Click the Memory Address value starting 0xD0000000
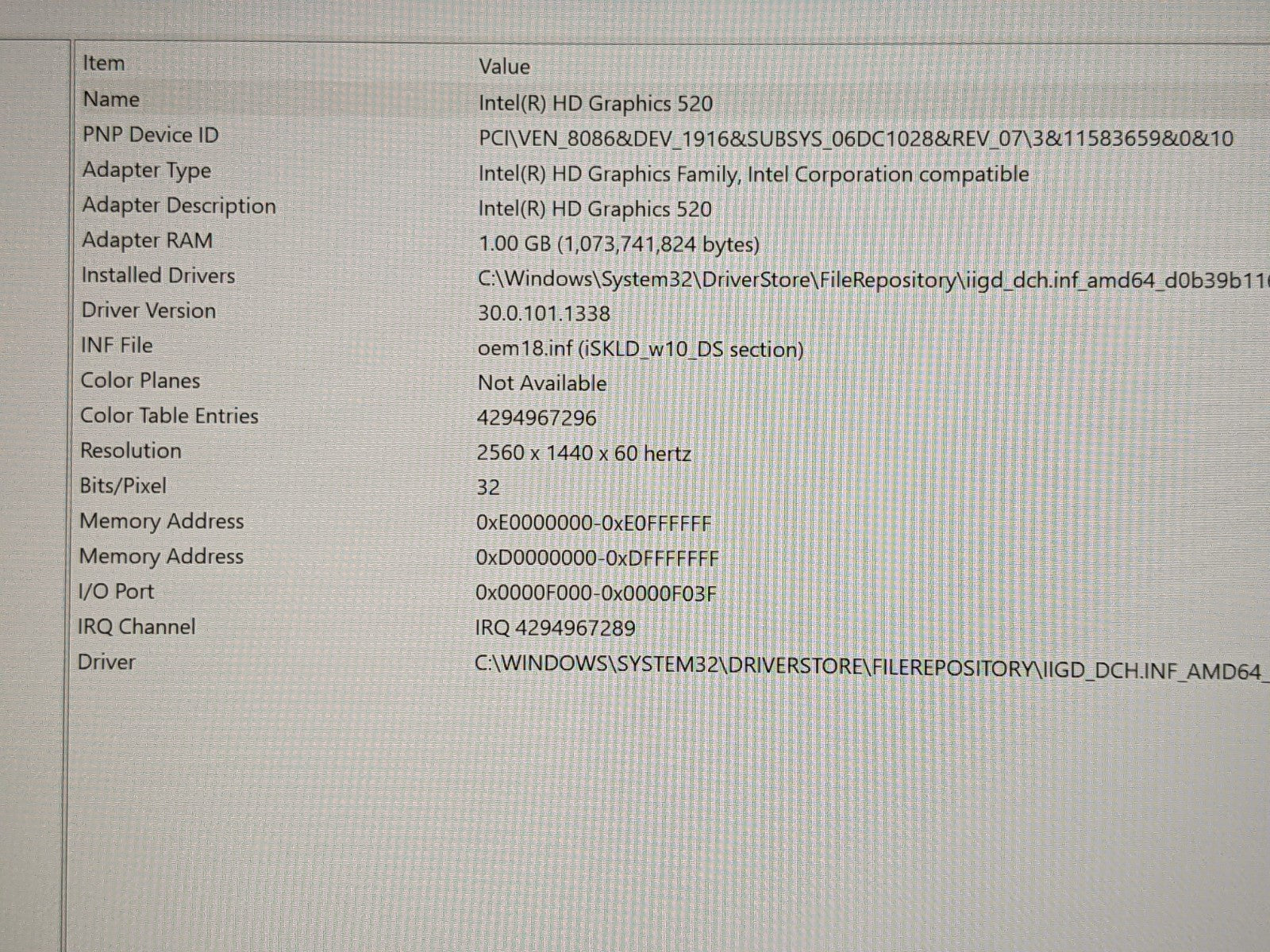Viewport: 1270px width, 952px height. coord(597,559)
